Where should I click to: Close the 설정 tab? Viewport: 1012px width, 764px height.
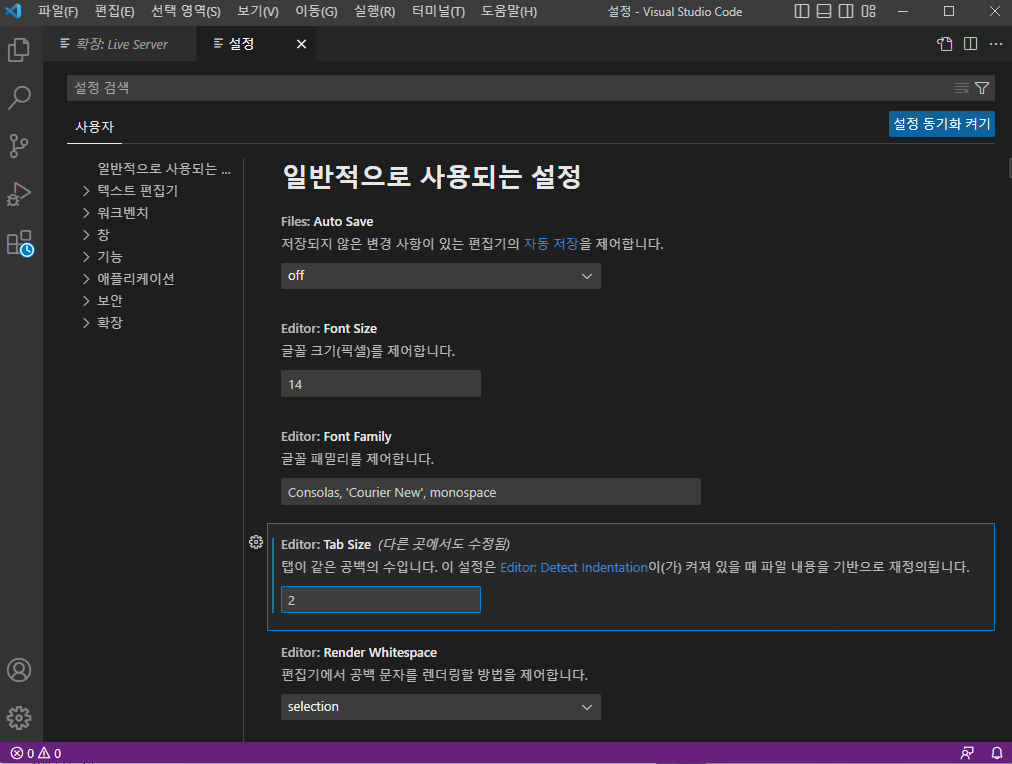pos(301,44)
